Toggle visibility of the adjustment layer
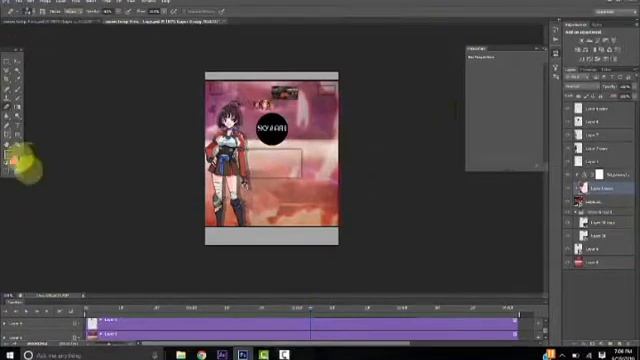 pyautogui.click(x=567, y=175)
